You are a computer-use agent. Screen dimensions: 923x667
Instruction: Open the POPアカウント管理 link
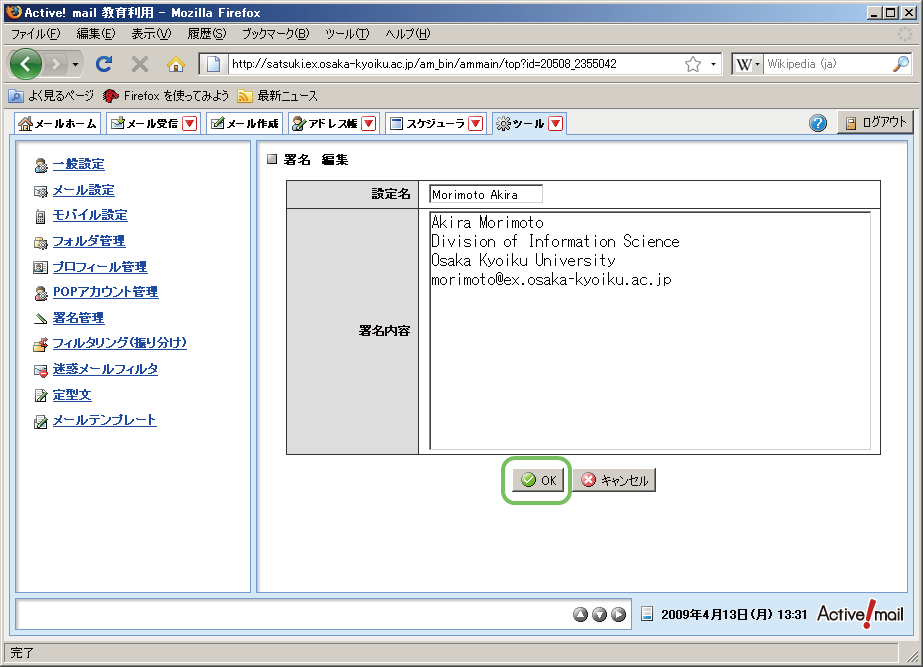105,292
